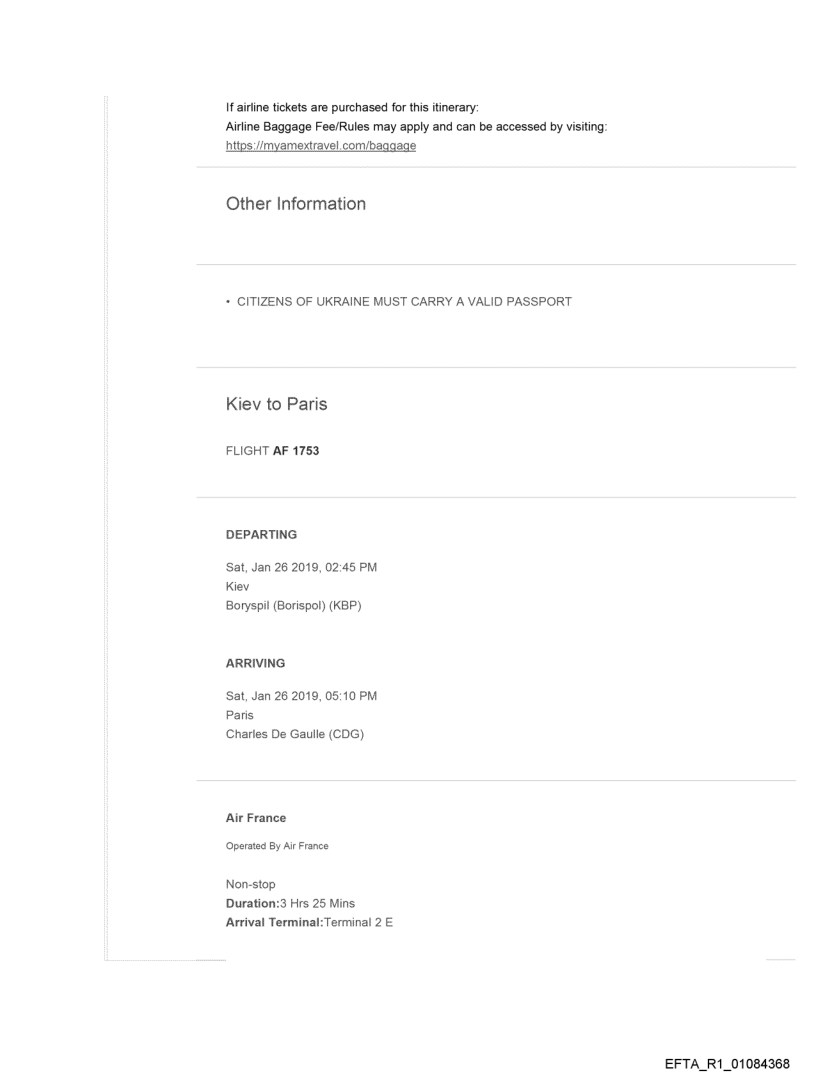This screenshot has height=1073, width=816.
Task: Select the Ukraine passport requirement notice
Action: 398,301
